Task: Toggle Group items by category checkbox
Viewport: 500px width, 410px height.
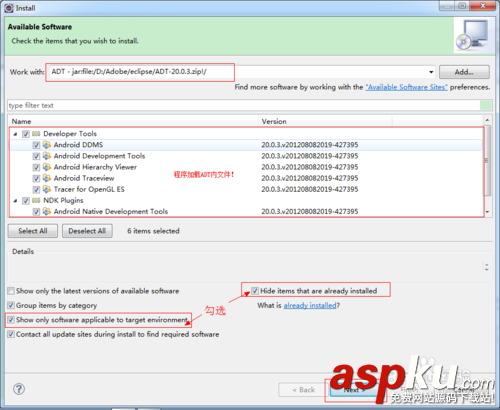Action: coord(11,305)
